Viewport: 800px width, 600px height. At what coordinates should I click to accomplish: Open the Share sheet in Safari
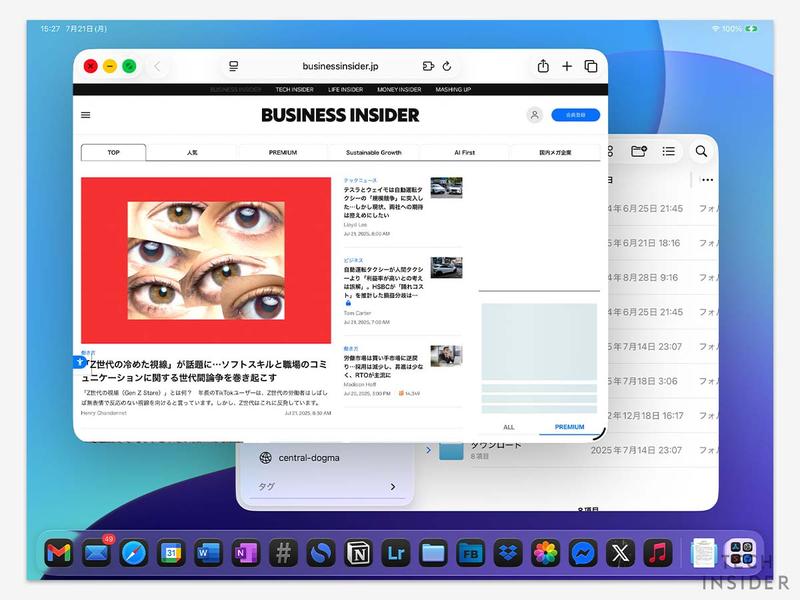tap(541, 67)
